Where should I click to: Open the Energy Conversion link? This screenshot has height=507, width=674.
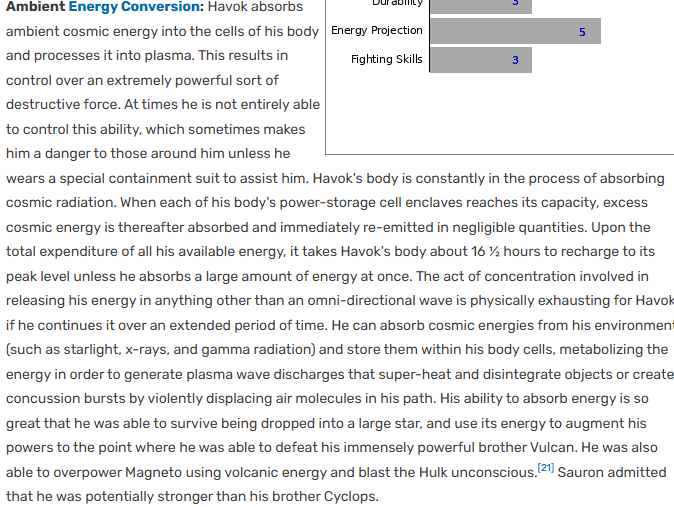(136, 6)
